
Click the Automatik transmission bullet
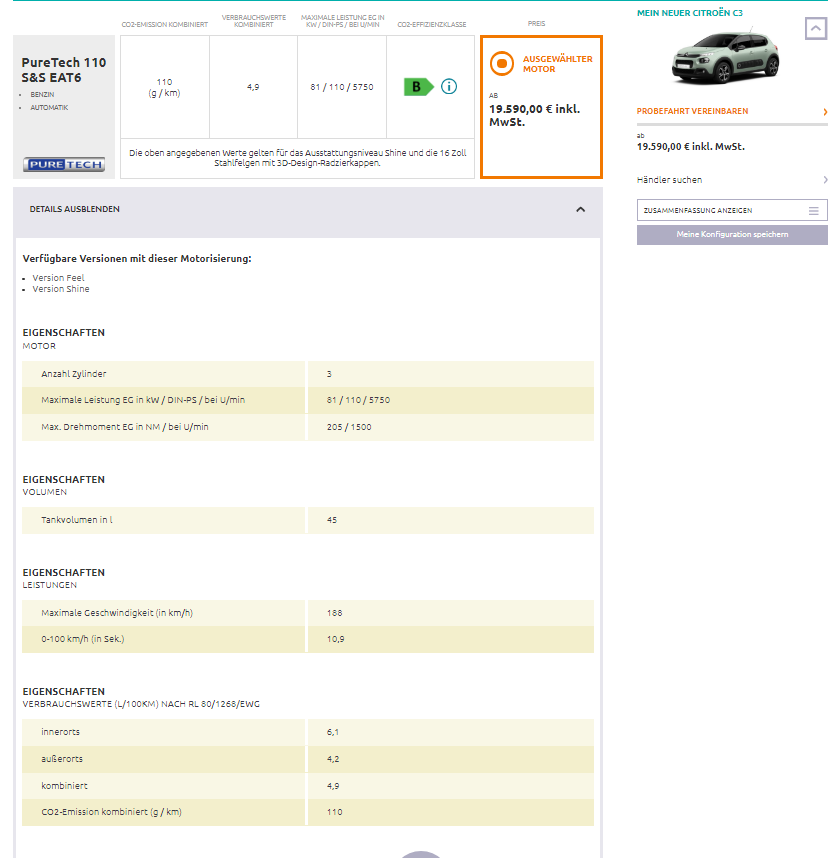[49, 108]
